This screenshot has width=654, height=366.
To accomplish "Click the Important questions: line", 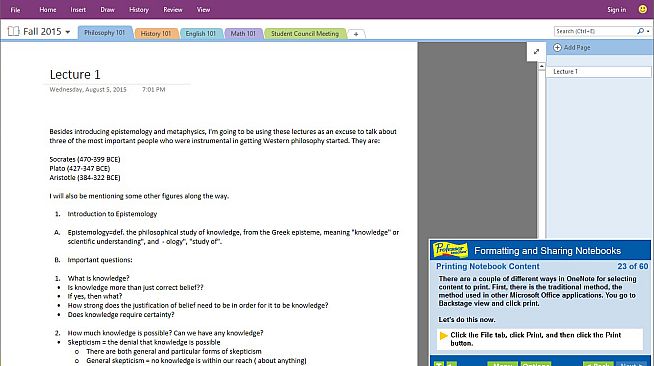I will [100, 260].
